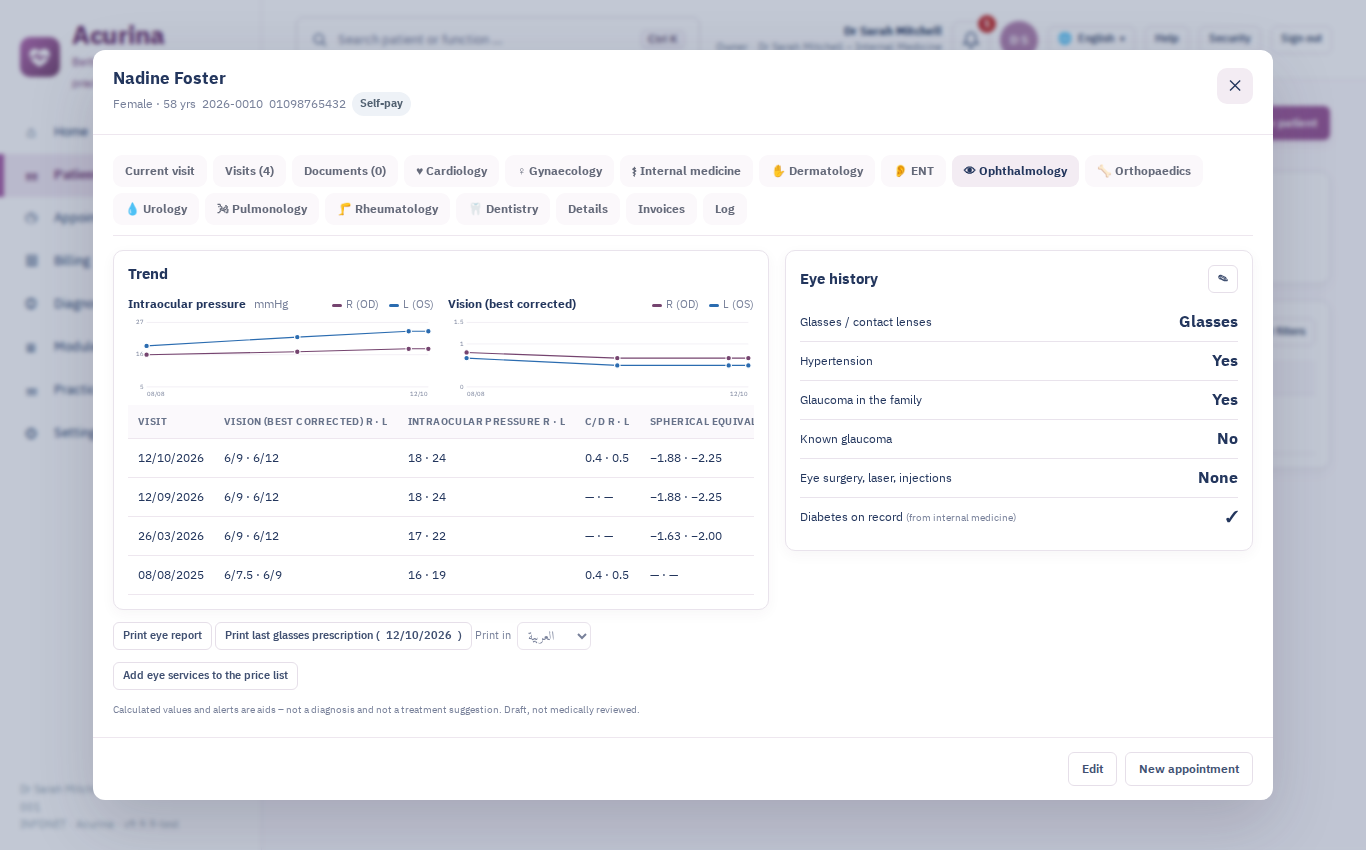This screenshot has height=850, width=1366.
Task: Open the Orthopaedics tab
Action: (1144, 171)
